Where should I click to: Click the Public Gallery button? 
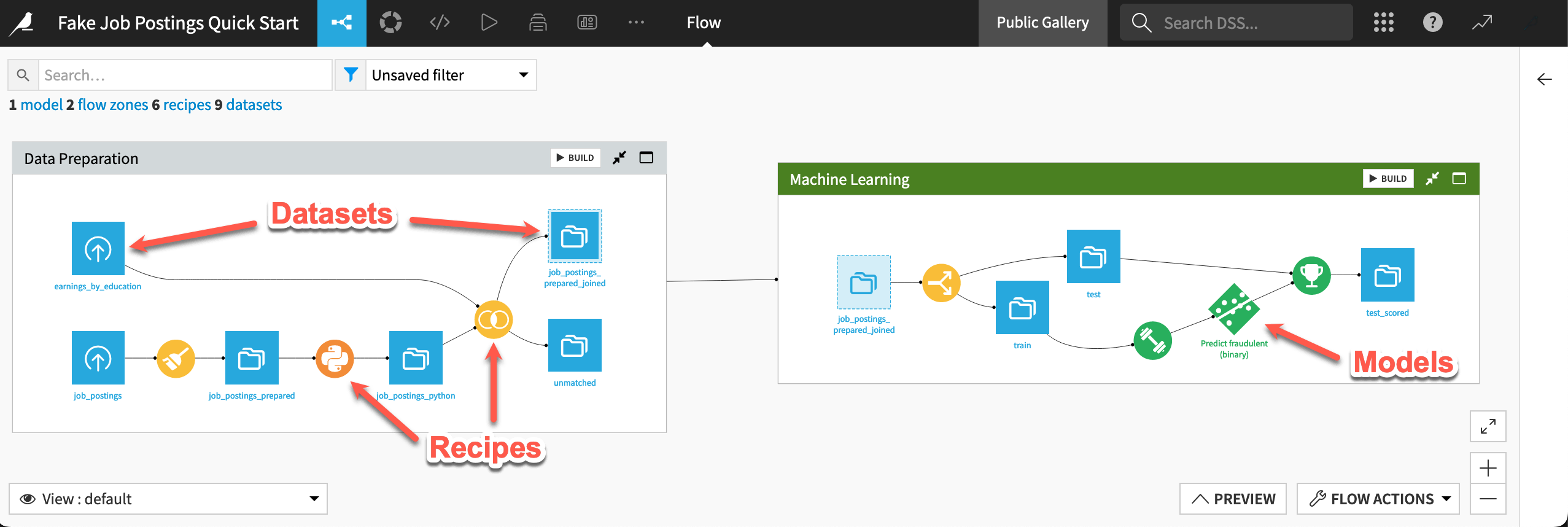(1042, 23)
